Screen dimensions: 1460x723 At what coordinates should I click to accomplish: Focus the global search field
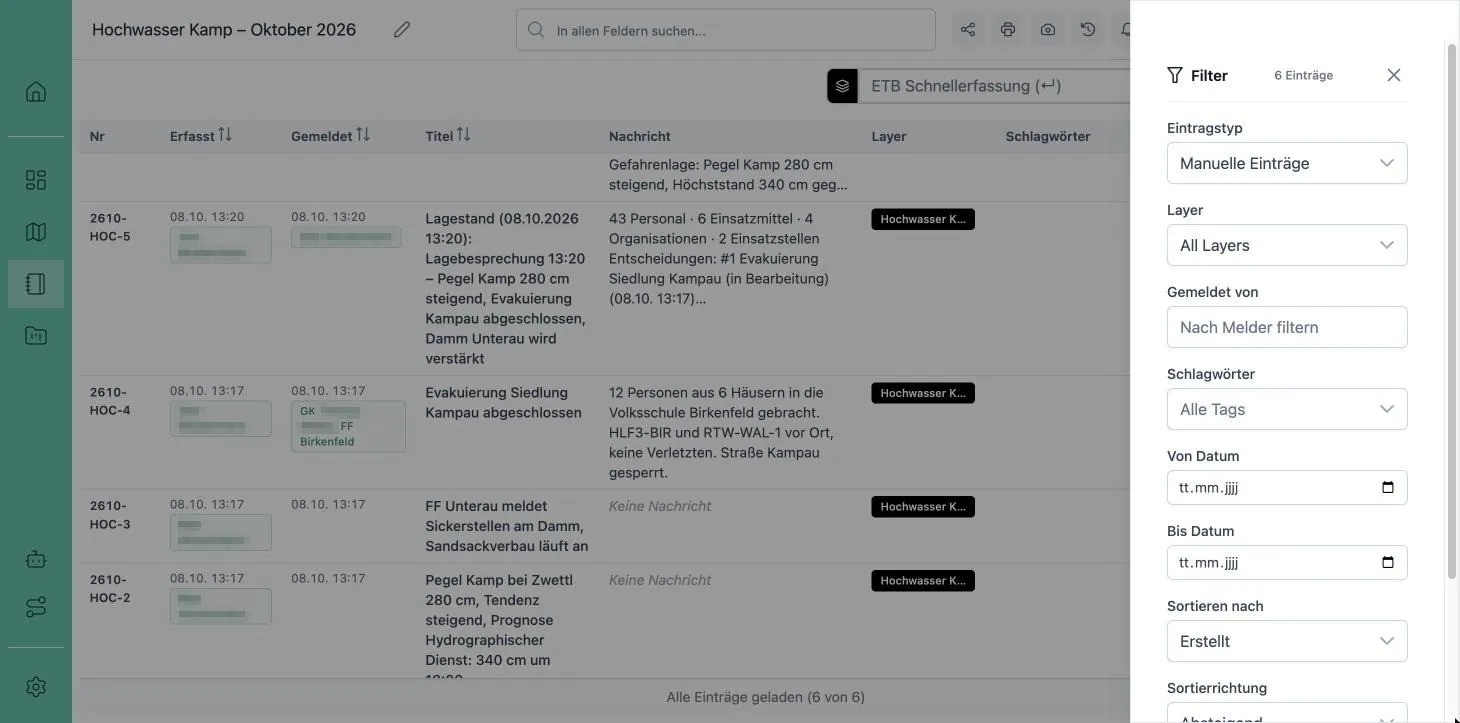coord(726,30)
